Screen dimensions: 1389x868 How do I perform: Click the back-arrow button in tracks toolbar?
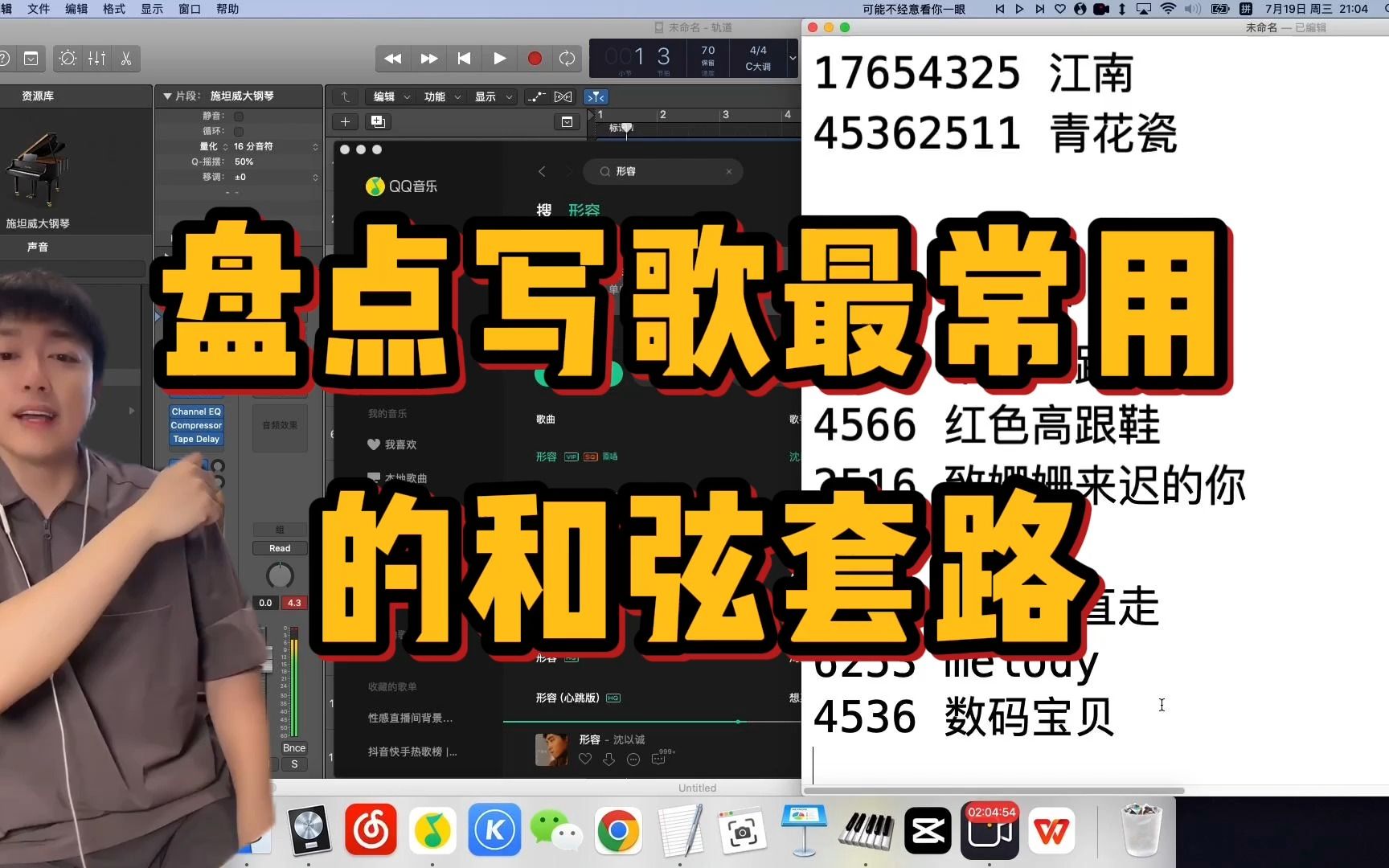pyautogui.click(x=346, y=96)
